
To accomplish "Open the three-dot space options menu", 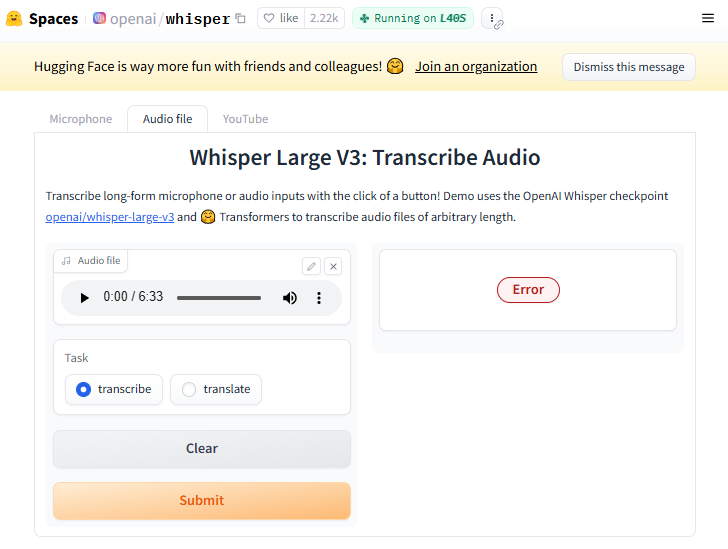I will coord(492,18).
